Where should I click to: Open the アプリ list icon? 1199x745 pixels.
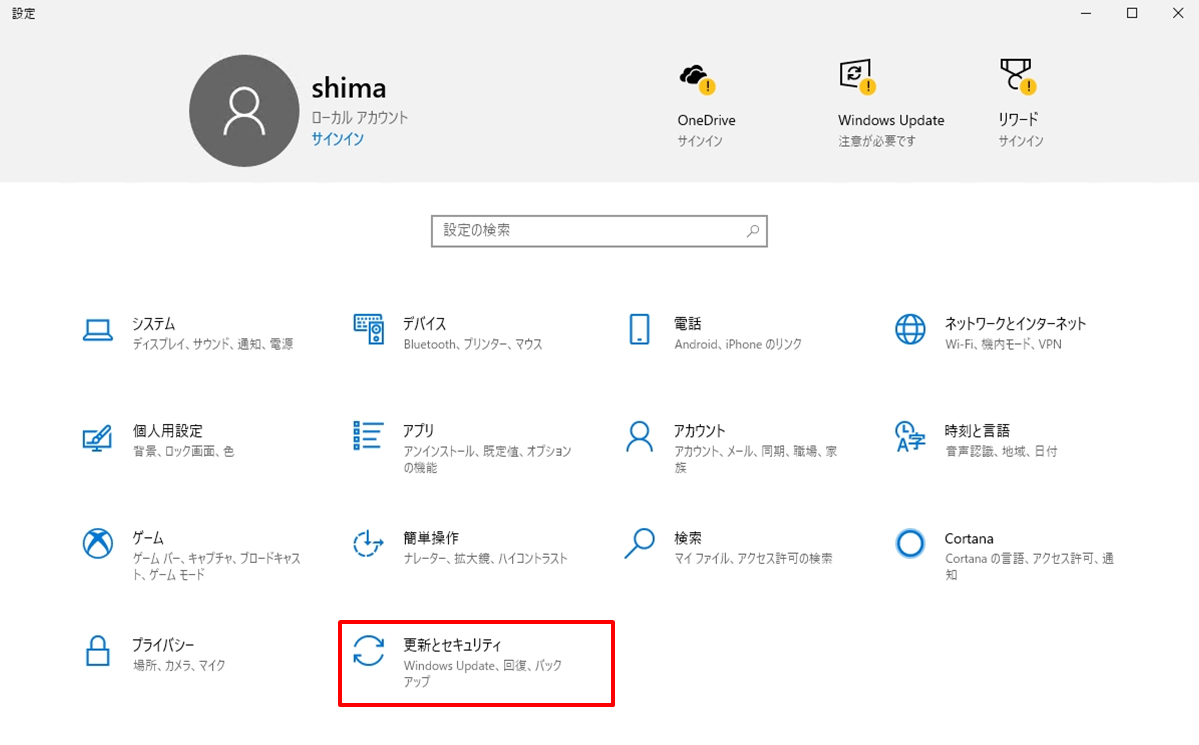(x=368, y=435)
